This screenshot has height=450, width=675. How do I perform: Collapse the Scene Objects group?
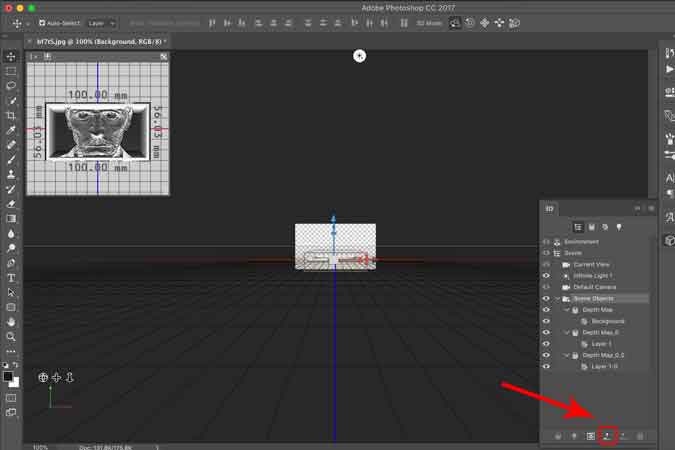coord(557,298)
